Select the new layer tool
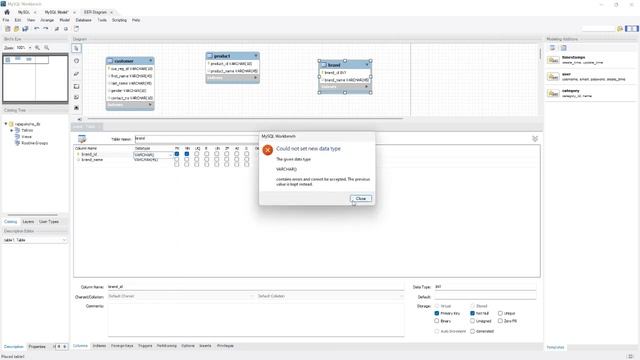Screen dimensions: 640x360 pyautogui.click(x=76, y=87)
